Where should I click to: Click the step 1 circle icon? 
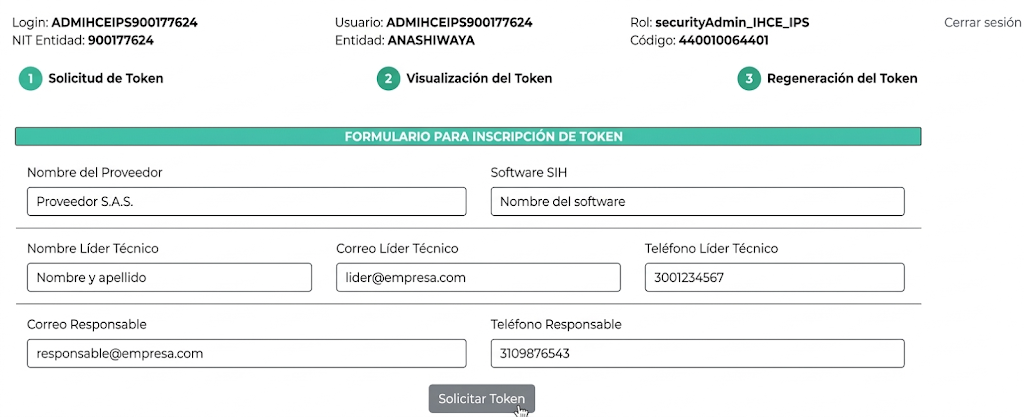tap(30, 79)
